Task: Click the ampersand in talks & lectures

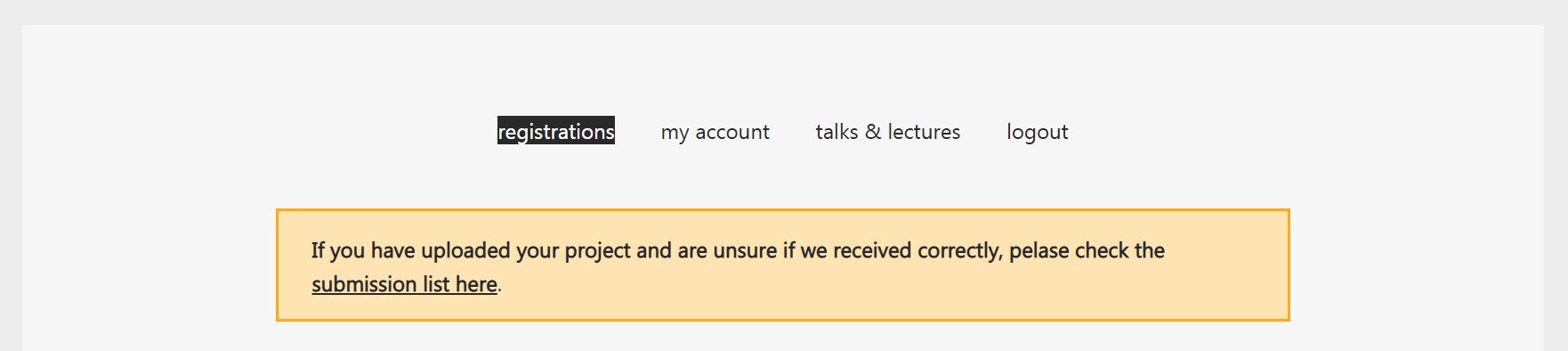Action: coord(873,132)
